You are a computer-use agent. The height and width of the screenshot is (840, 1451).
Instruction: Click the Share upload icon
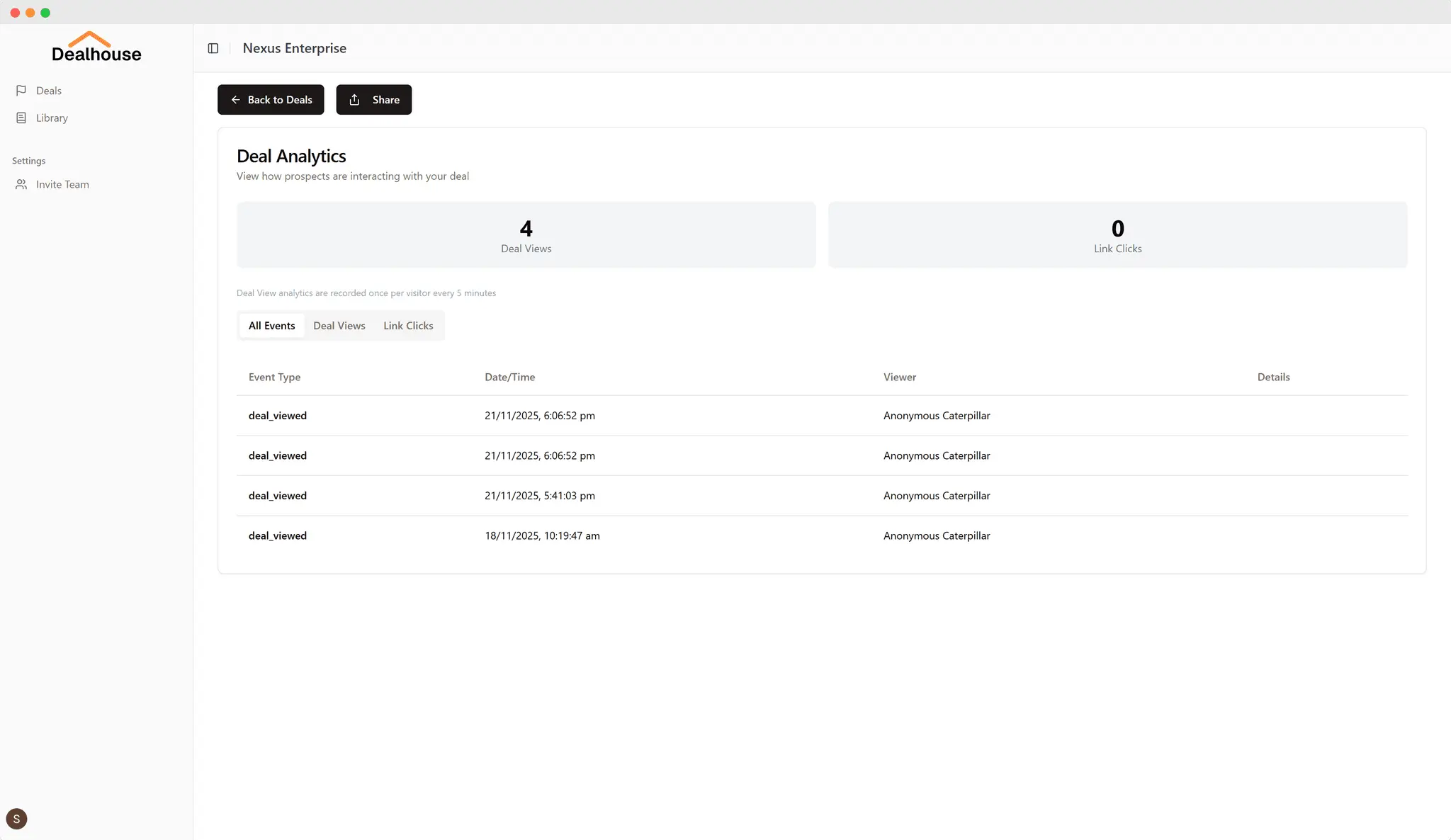354,100
